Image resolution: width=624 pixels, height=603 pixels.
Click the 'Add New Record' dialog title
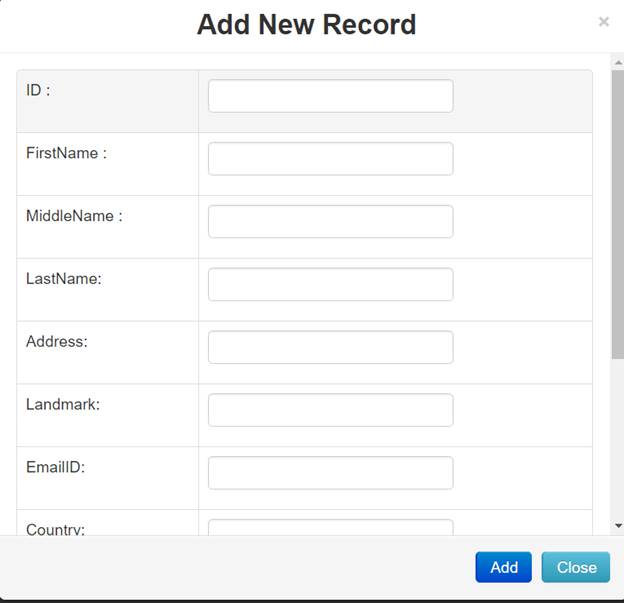pyautogui.click(x=306, y=24)
